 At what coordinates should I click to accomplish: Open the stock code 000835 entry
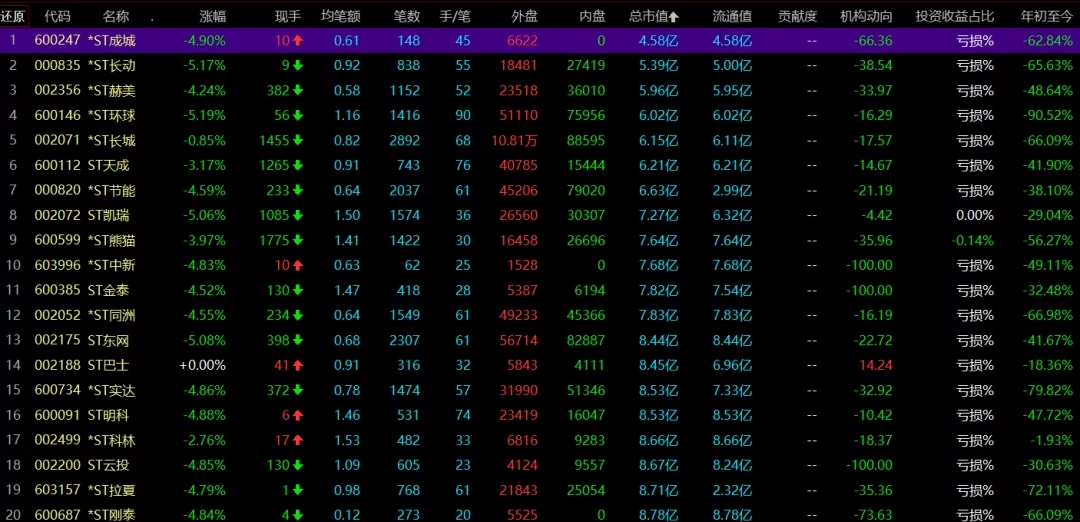57,65
